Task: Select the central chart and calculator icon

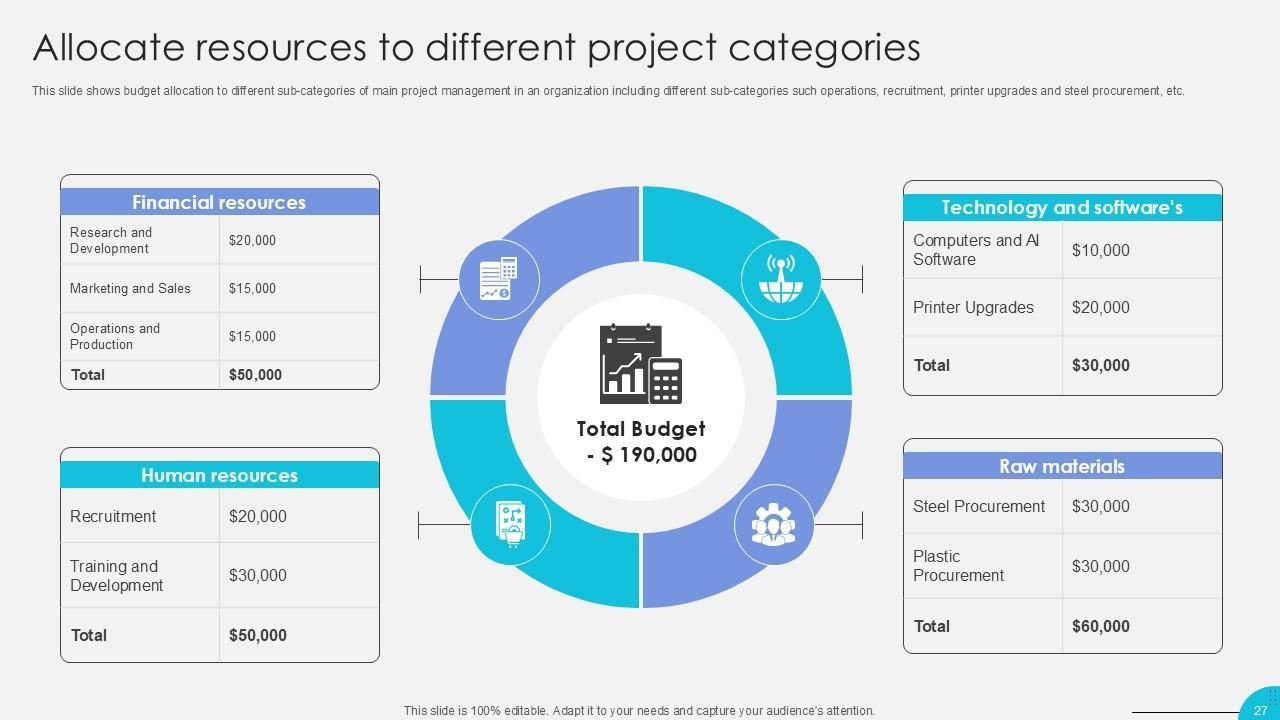Action: click(x=641, y=363)
